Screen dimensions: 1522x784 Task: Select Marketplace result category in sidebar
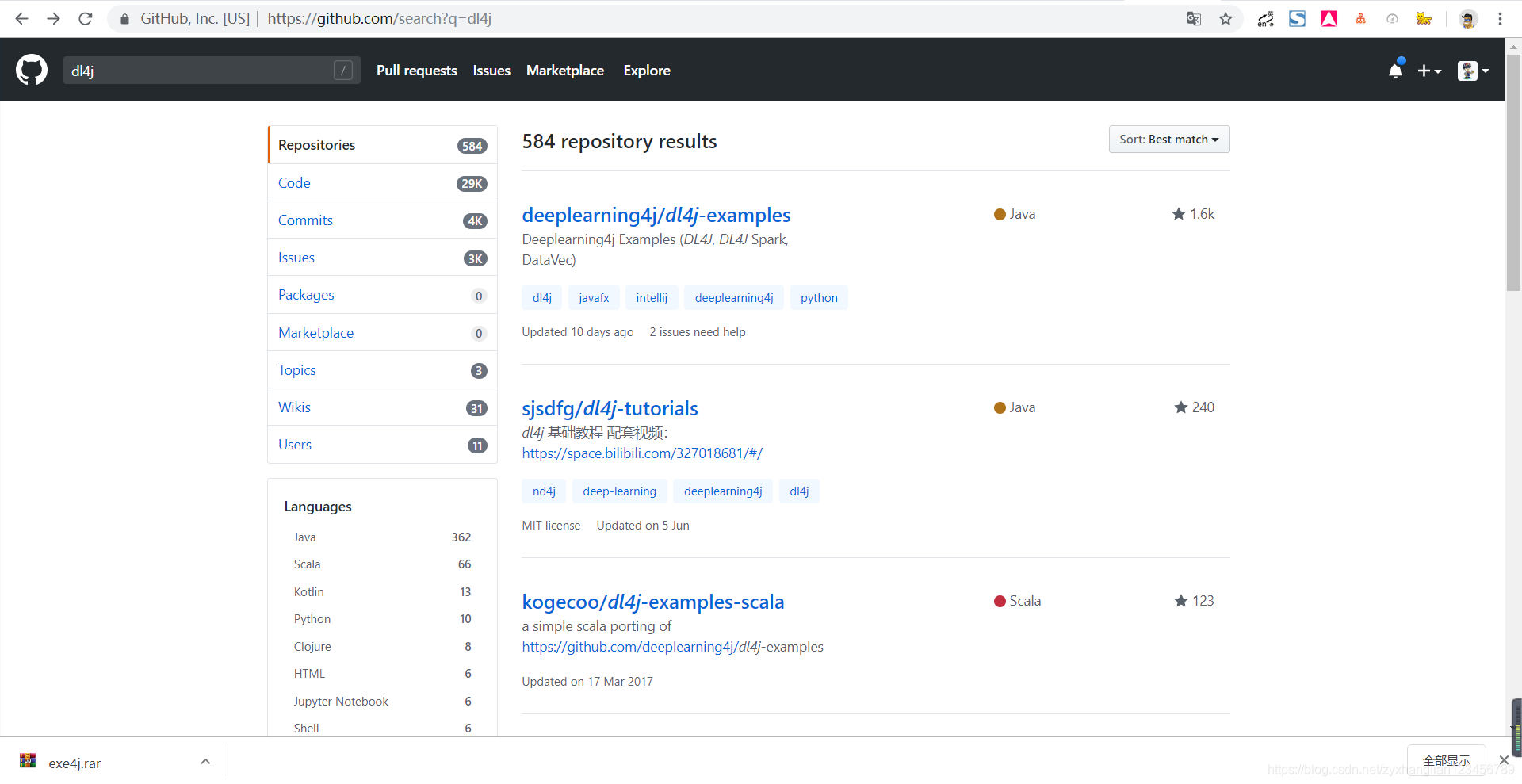click(383, 332)
